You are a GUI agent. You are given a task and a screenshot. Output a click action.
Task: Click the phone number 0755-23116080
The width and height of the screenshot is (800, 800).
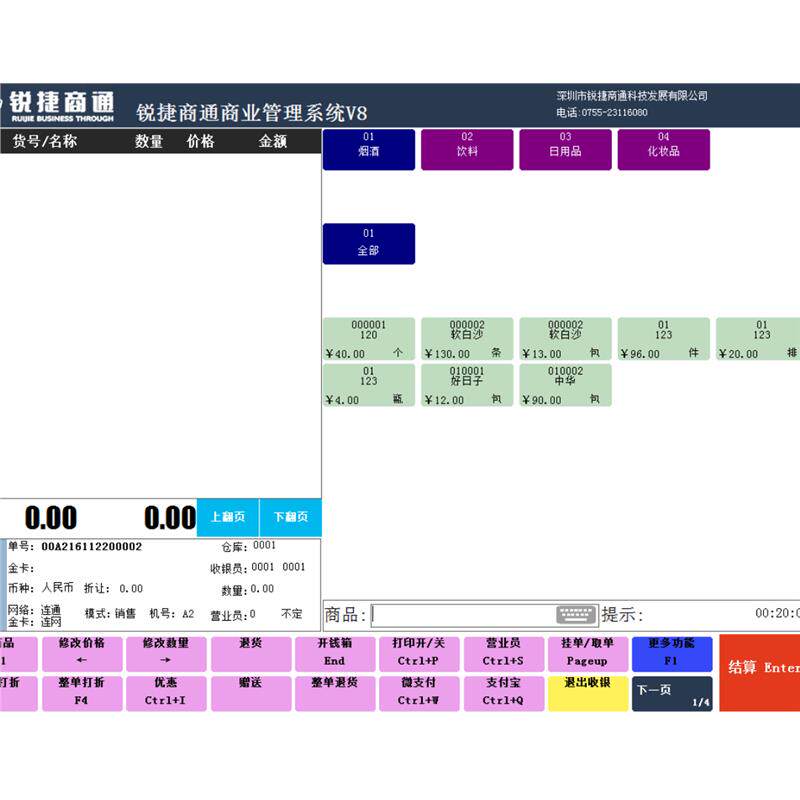click(615, 112)
